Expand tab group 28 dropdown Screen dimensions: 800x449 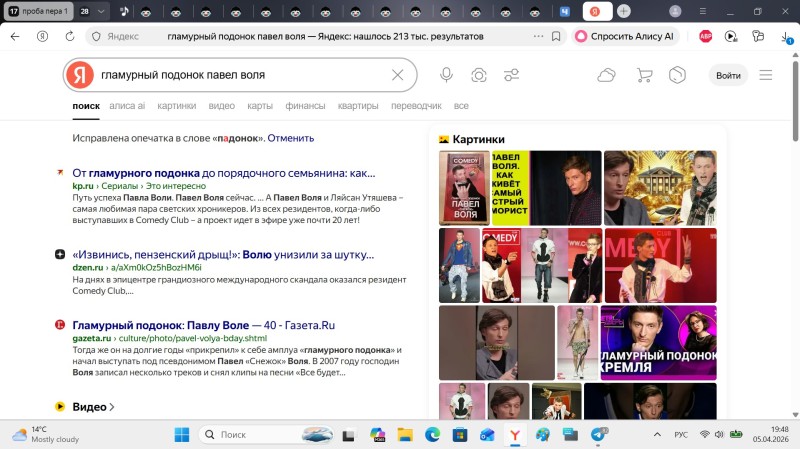(x=101, y=11)
